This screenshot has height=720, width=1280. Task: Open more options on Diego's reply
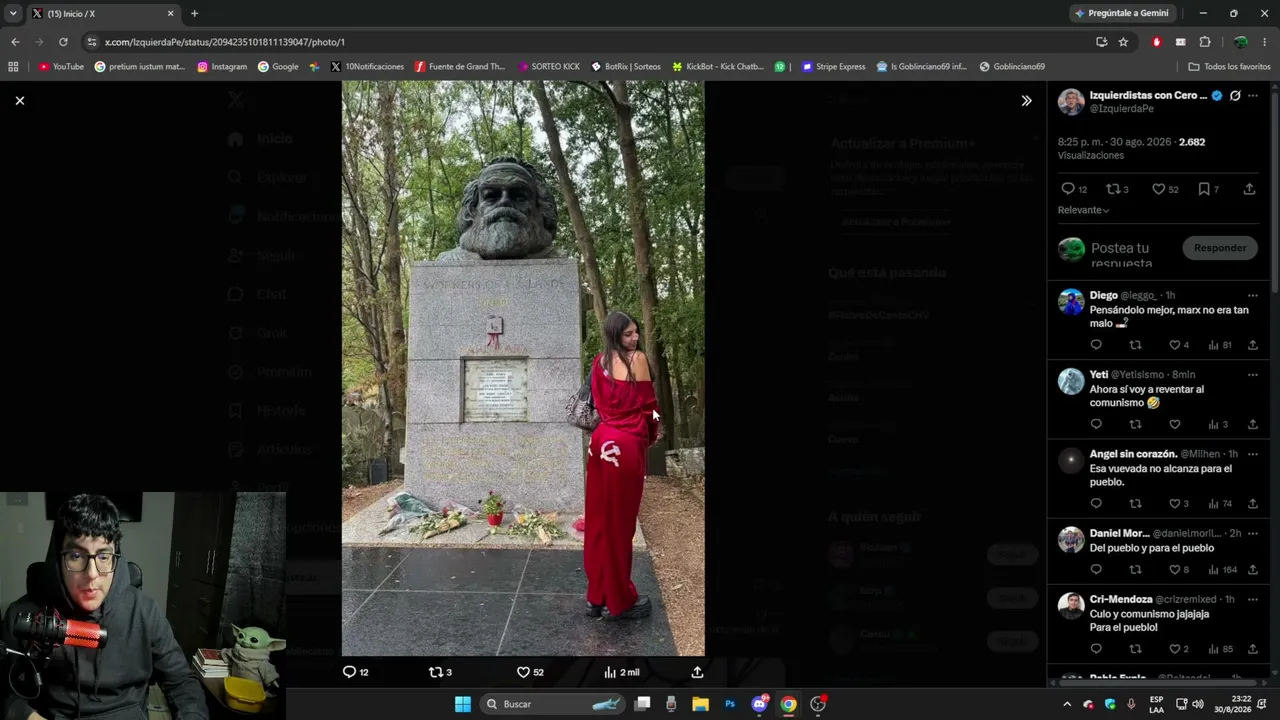1253,296
